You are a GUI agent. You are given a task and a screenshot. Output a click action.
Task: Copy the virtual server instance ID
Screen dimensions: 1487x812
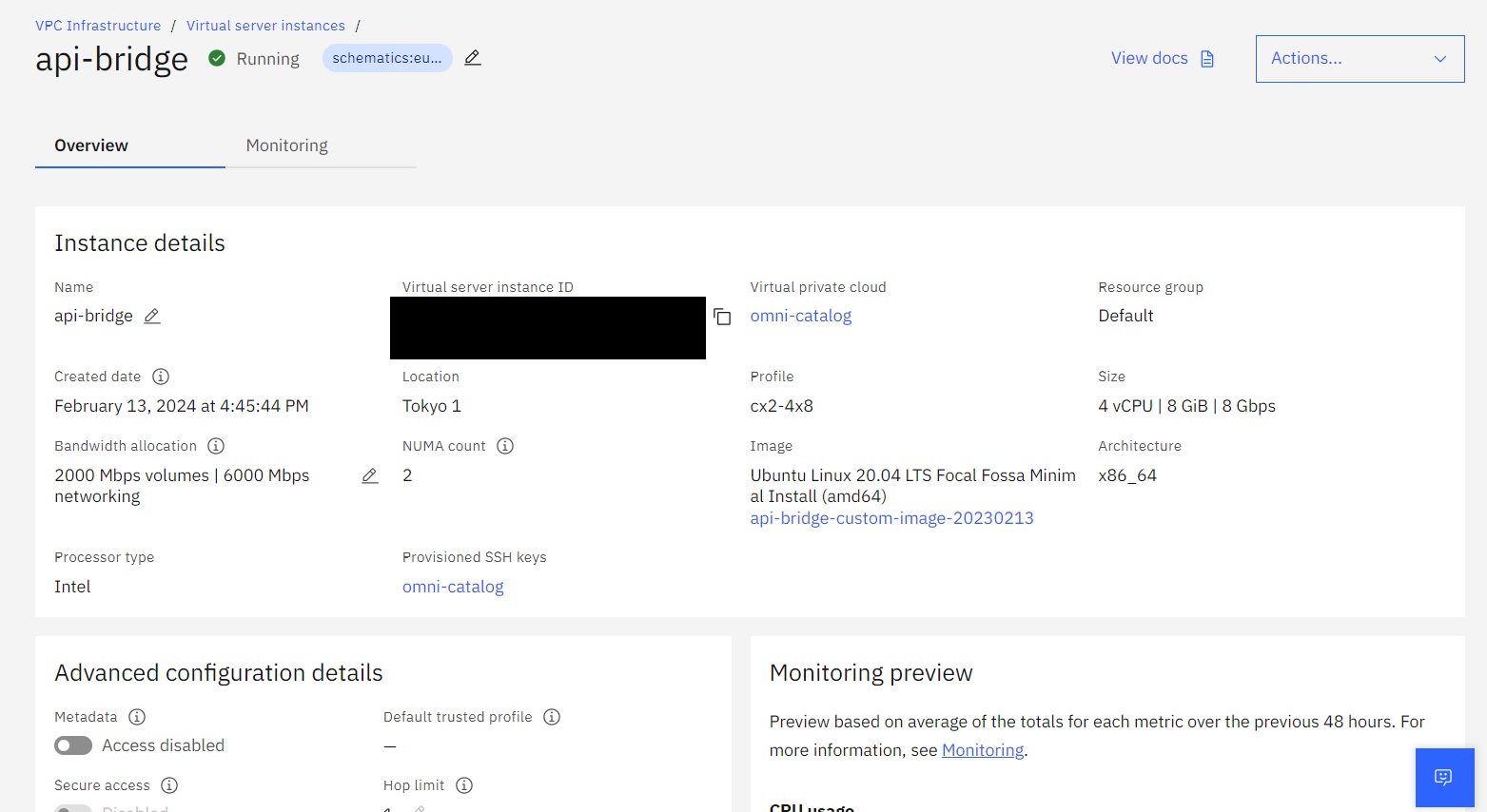point(722,317)
